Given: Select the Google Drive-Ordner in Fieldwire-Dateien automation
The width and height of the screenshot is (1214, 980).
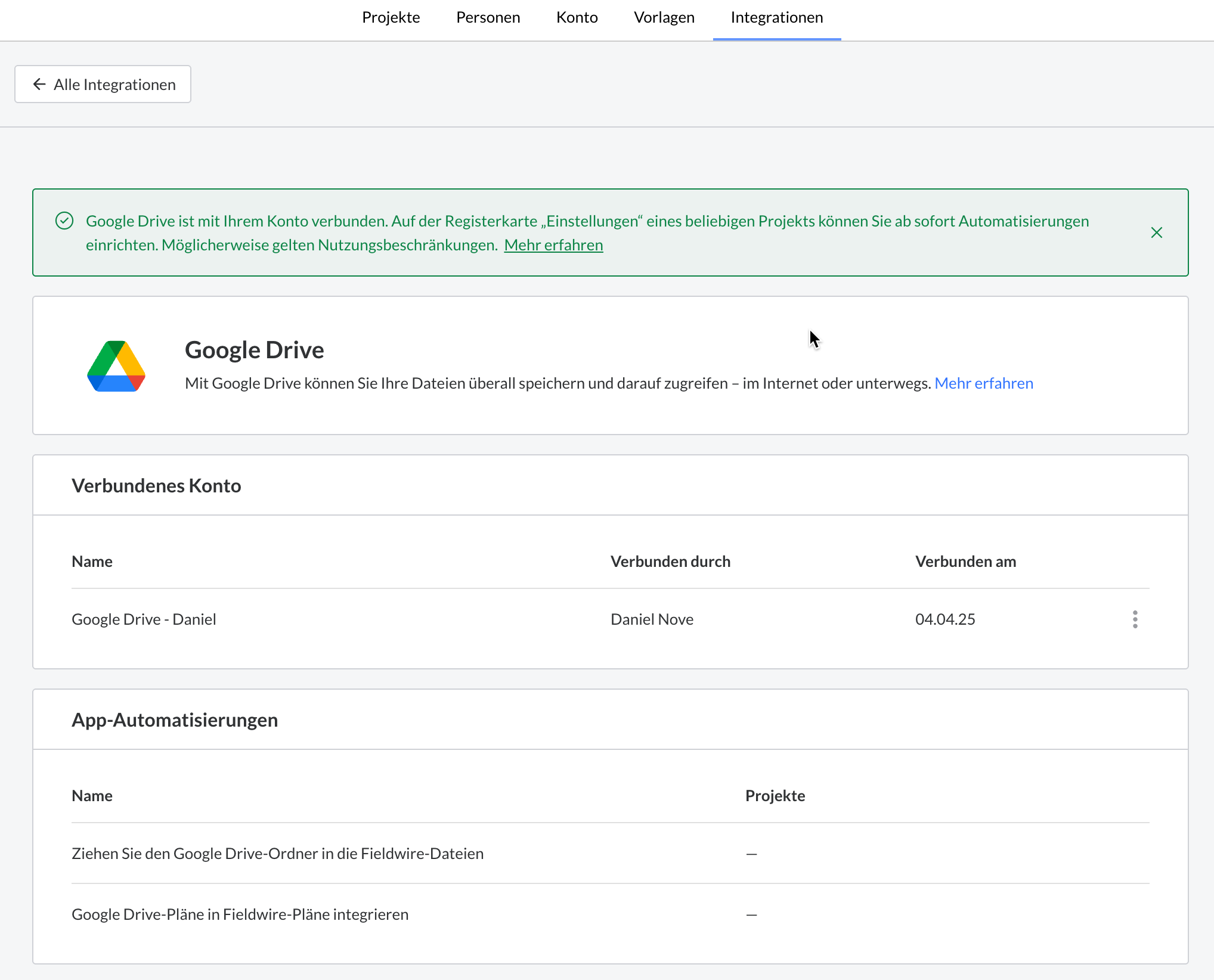Looking at the screenshot, I should (611, 854).
